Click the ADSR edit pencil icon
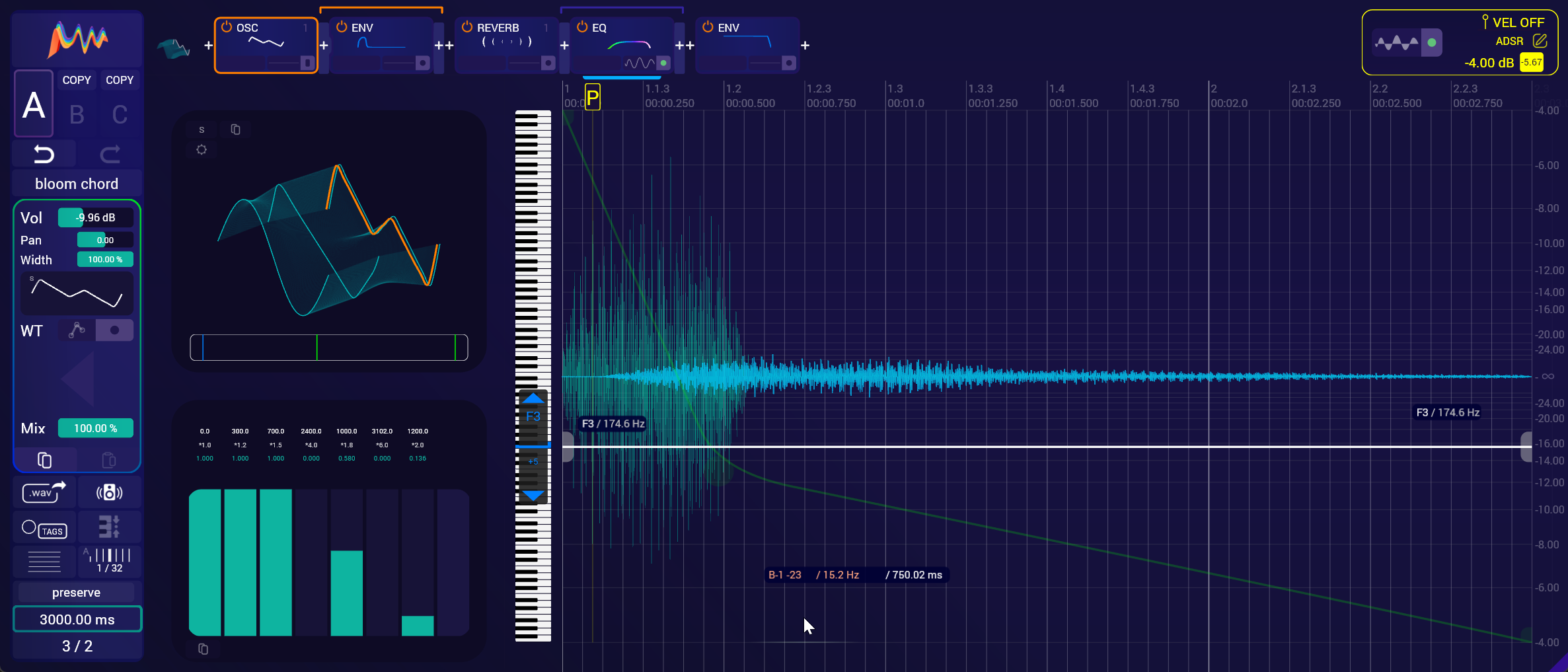The height and width of the screenshot is (672, 1568). (x=1540, y=41)
